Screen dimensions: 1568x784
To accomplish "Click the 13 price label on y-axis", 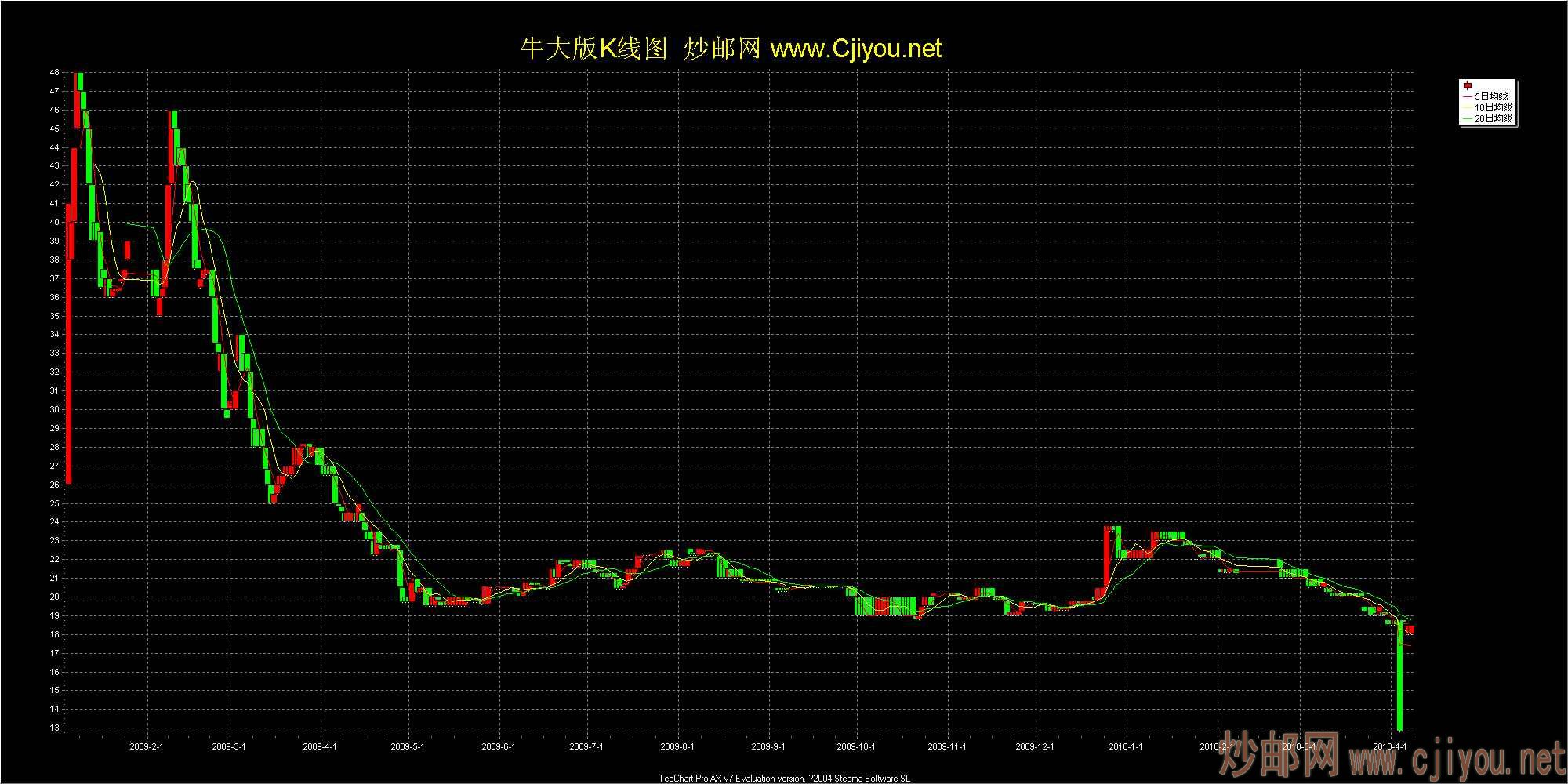I will coord(54,728).
